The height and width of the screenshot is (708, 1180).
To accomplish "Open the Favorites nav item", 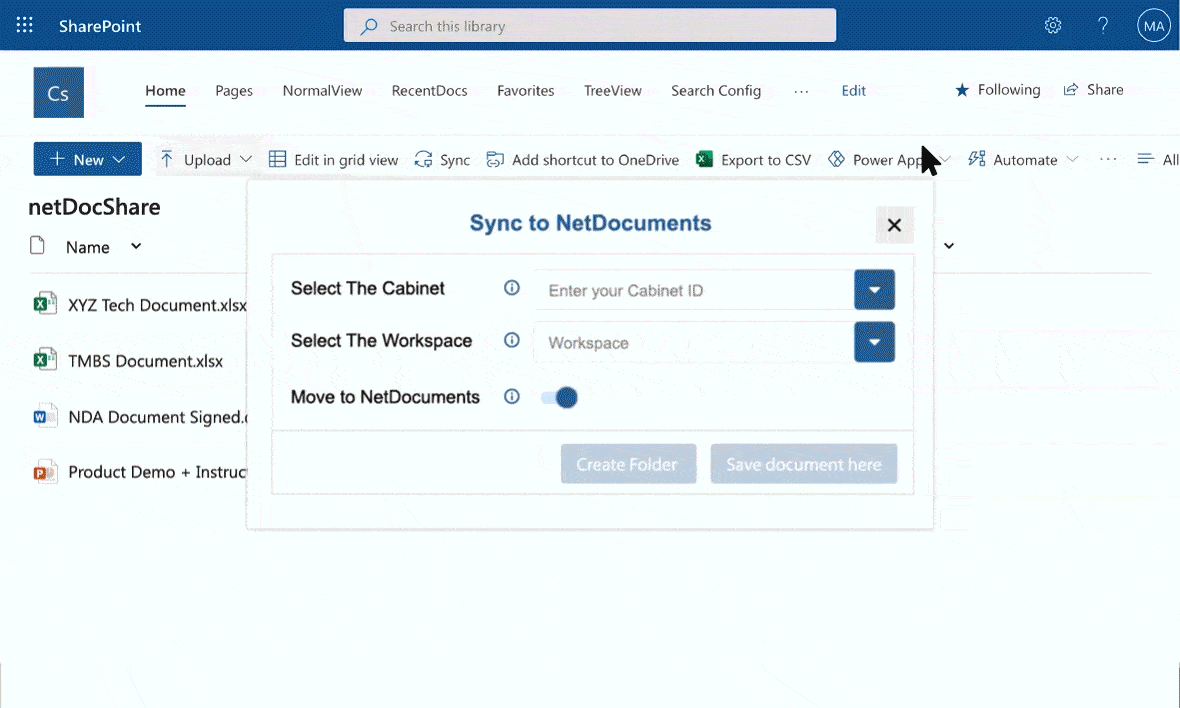I will pos(525,90).
